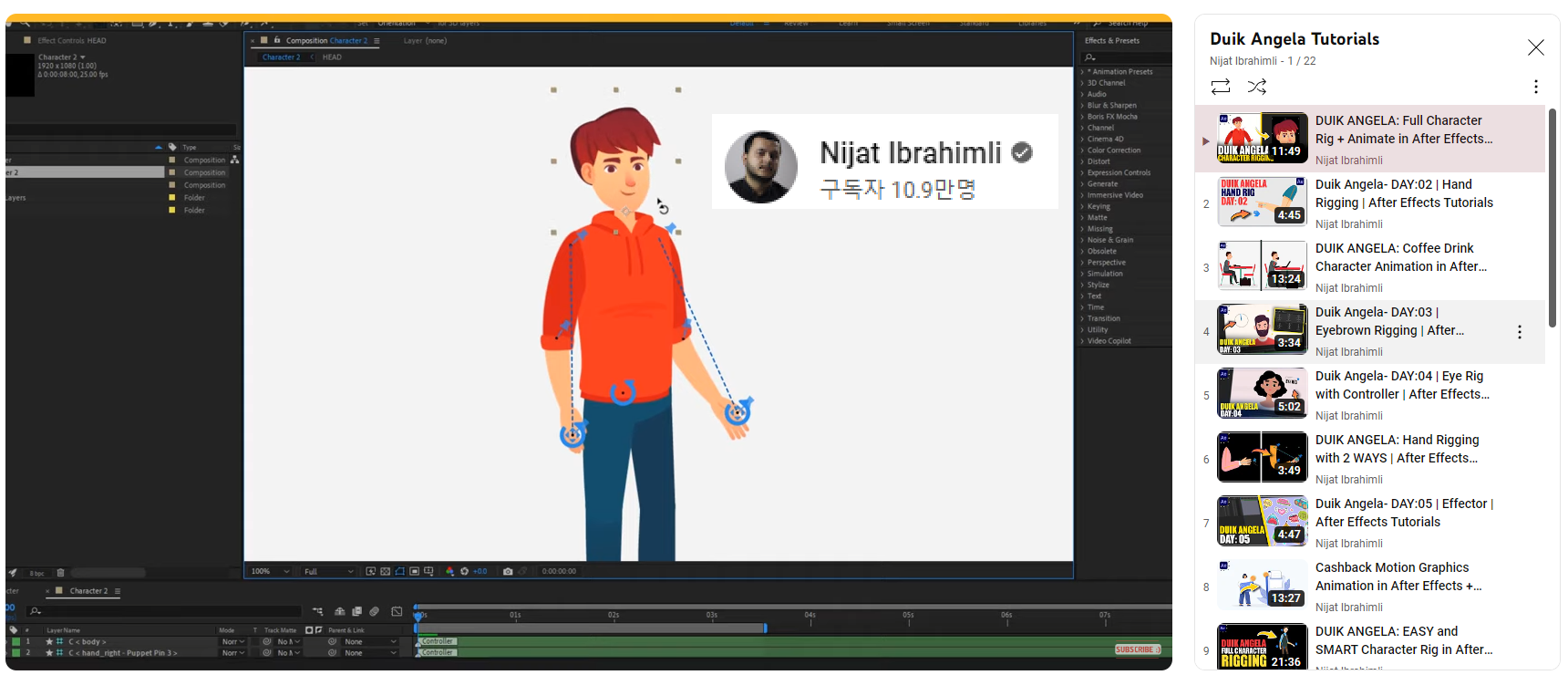The height and width of the screenshot is (675, 1568).
Task: Click the hand_right layer parent pick whip
Action: click(332, 653)
